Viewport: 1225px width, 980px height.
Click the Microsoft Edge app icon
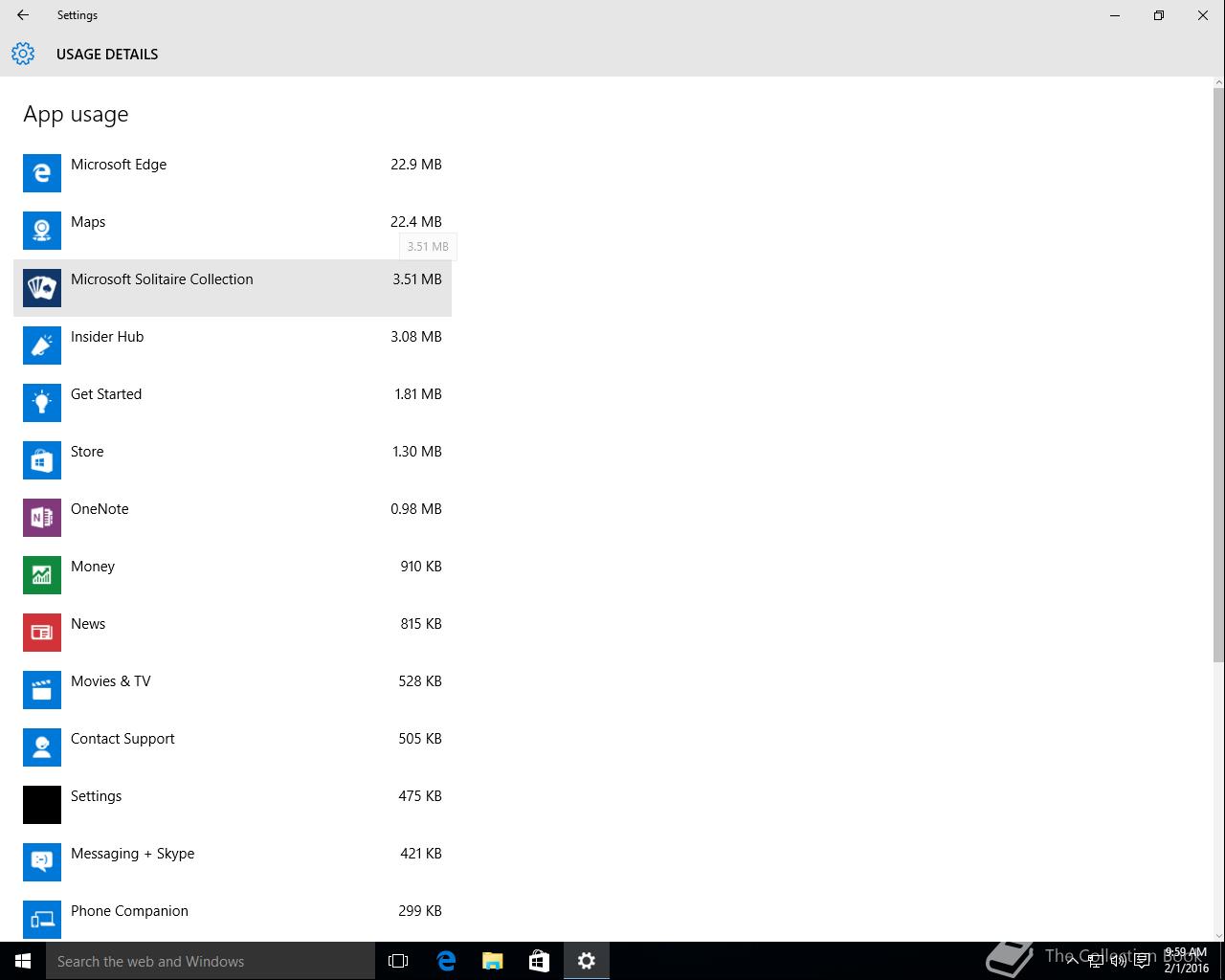click(x=42, y=173)
